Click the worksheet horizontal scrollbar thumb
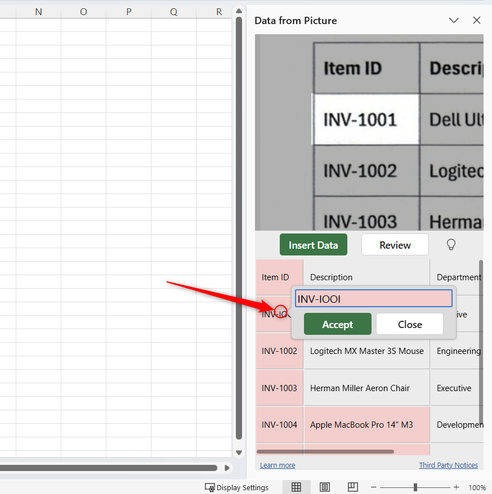Viewport: 492px width, 494px height. click(108, 468)
